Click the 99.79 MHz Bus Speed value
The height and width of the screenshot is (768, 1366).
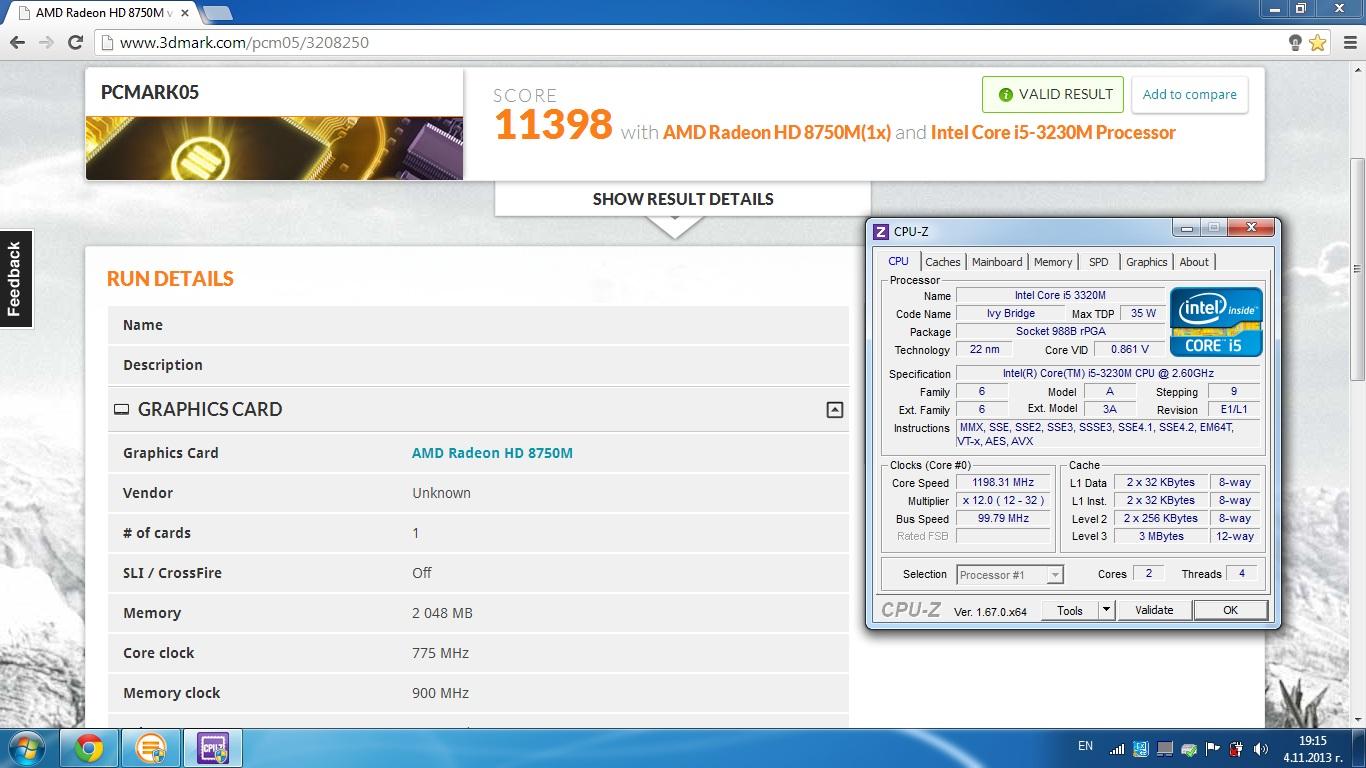1003,518
